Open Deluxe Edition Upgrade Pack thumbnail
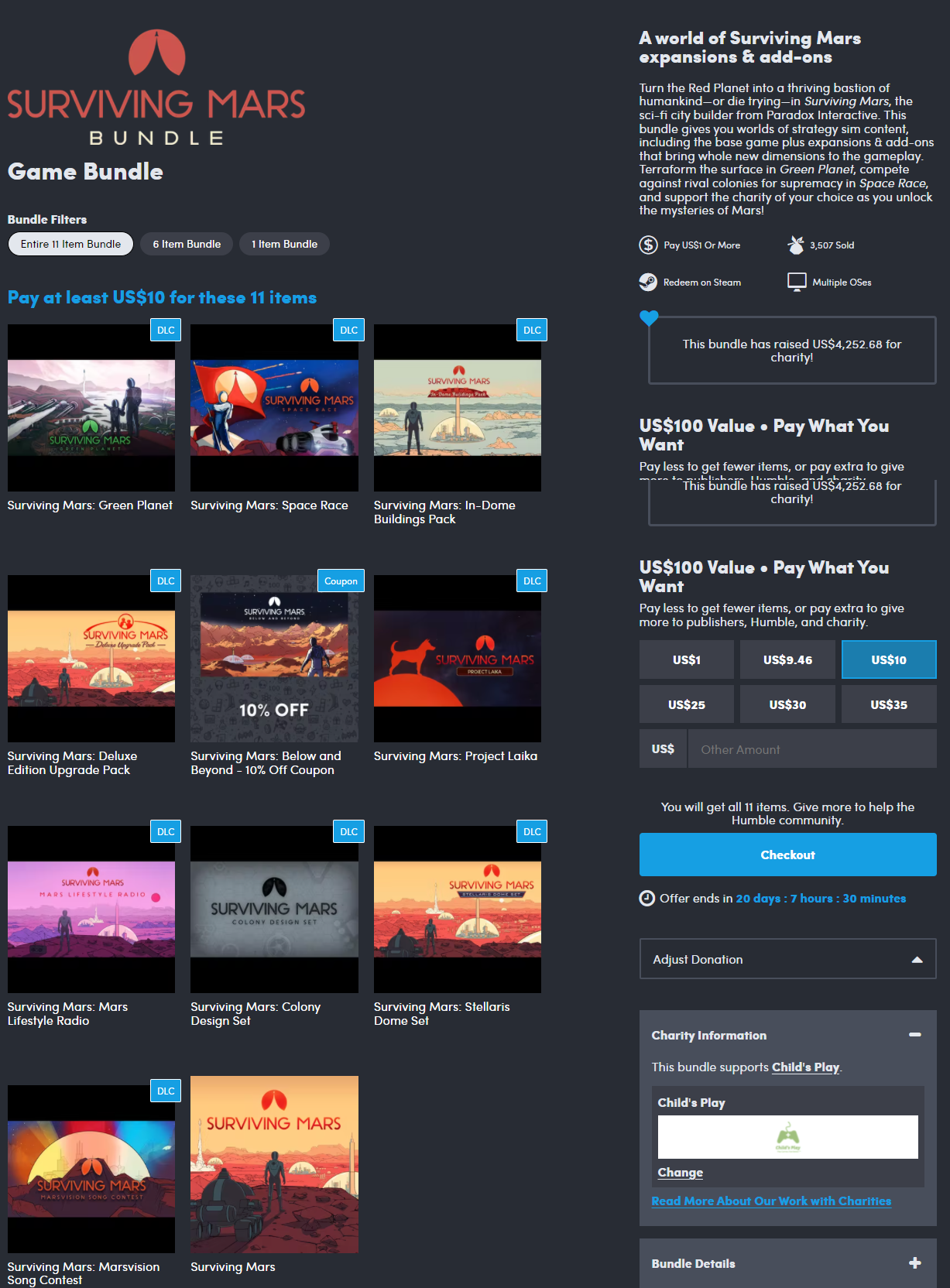This screenshot has height=1288, width=950. pyautogui.click(x=91, y=659)
